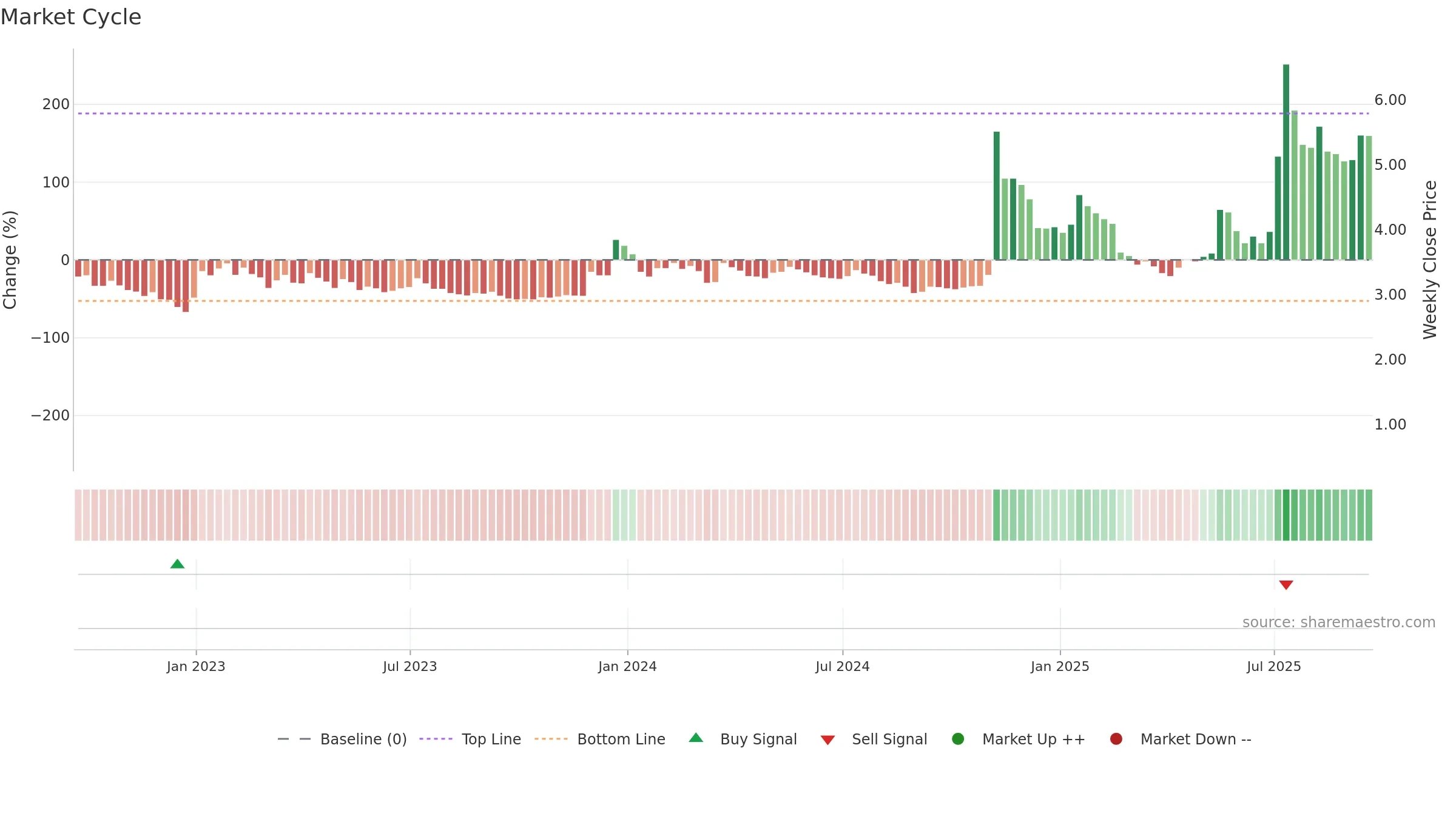The height and width of the screenshot is (819, 1456).
Task: Toggle the Top Line legend entry
Action: 470,739
